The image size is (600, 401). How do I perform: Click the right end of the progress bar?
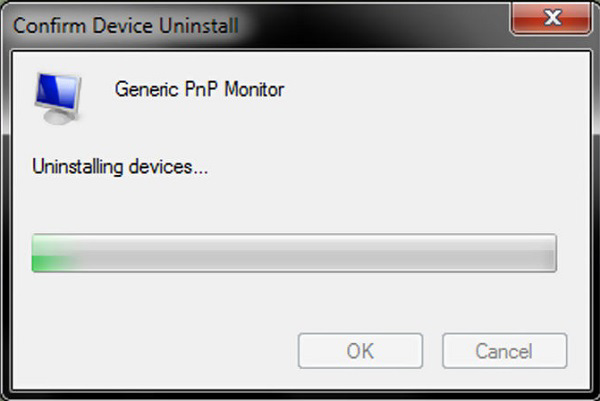(x=546, y=254)
